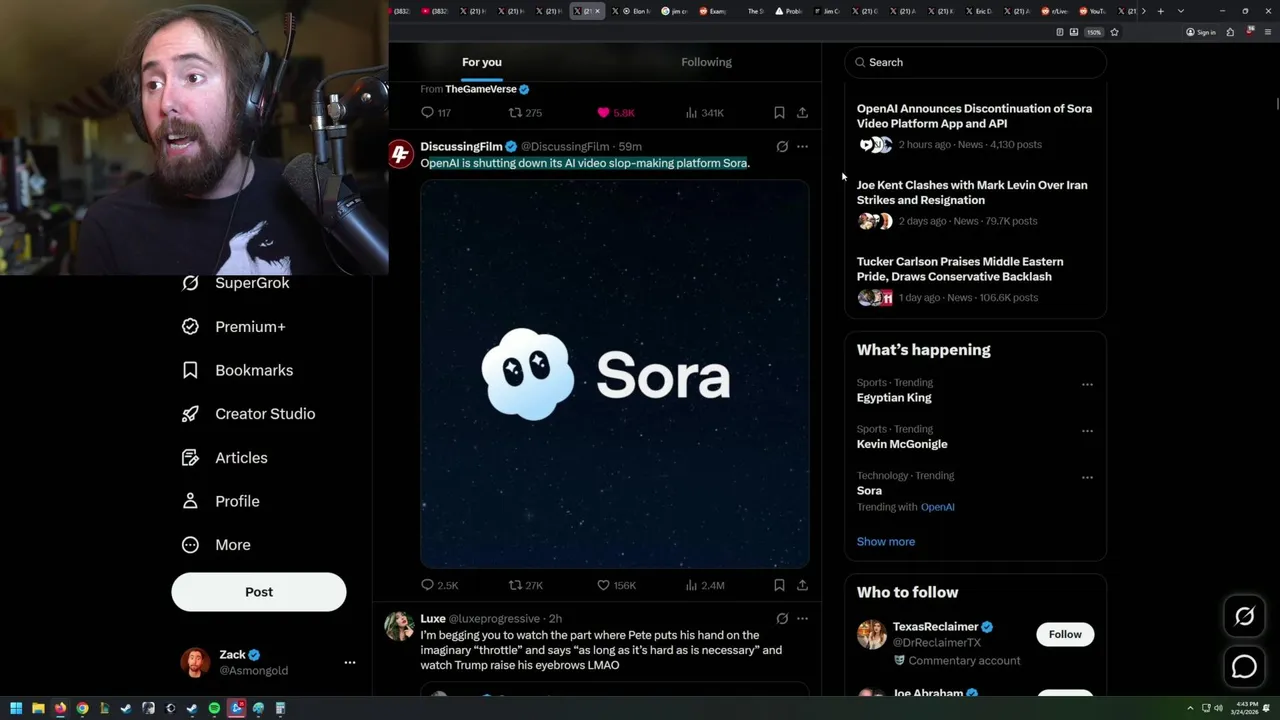The width and height of the screenshot is (1280, 720).
Task: Switch to the Following tab
Action: point(707,62)
